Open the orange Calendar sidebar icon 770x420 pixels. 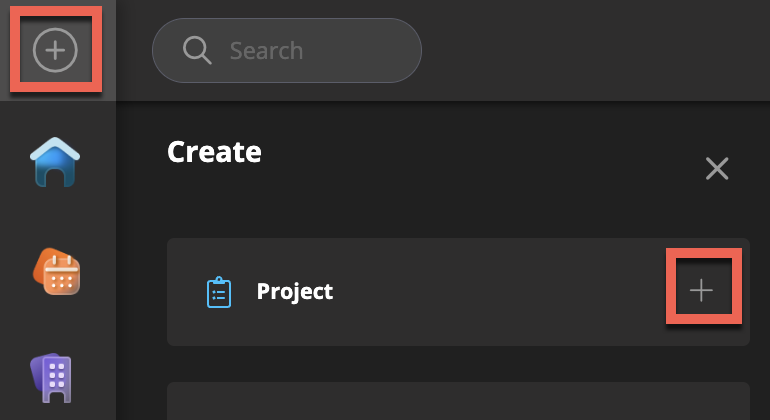(x=57, y=270)
